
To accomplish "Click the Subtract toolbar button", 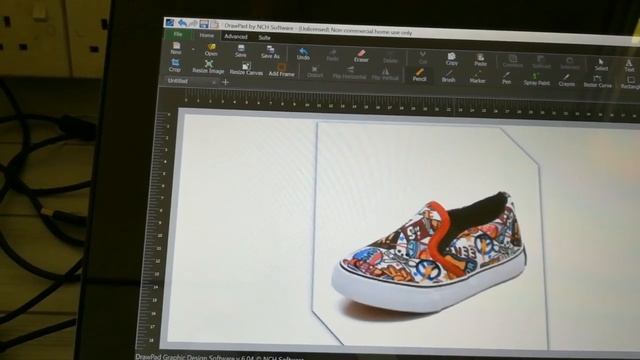I will pos(542,62).
